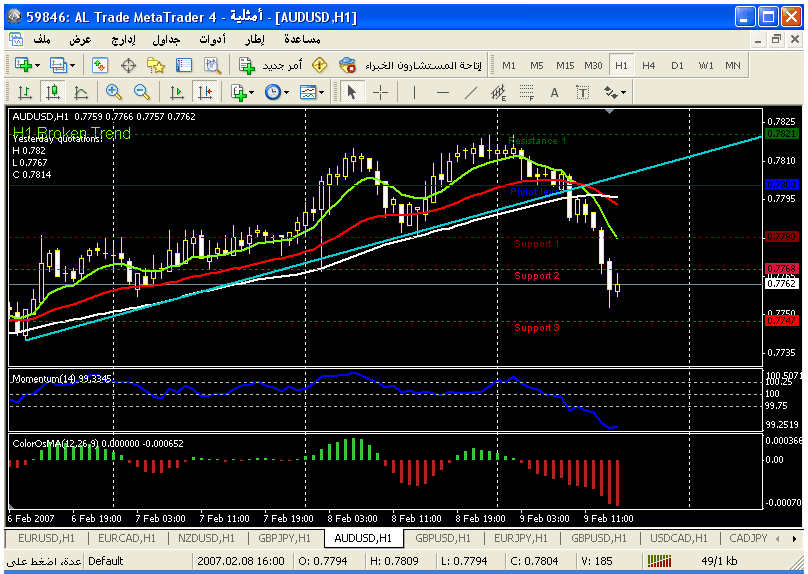Switch to the EURUSD,H1 chart tab
Image resolution: width=808 pixels, height=574 pixels.
coord(46,538)
